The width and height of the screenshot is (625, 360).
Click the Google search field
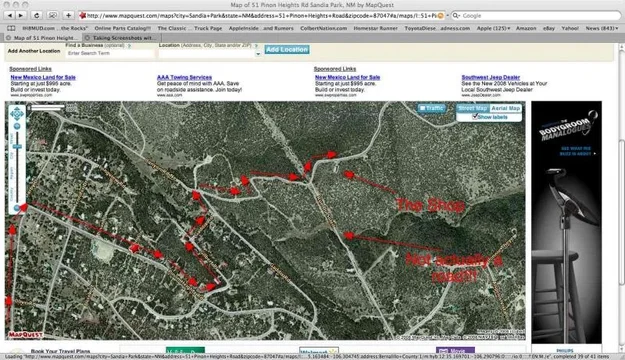pyautogui.click(x=536, y=16)
